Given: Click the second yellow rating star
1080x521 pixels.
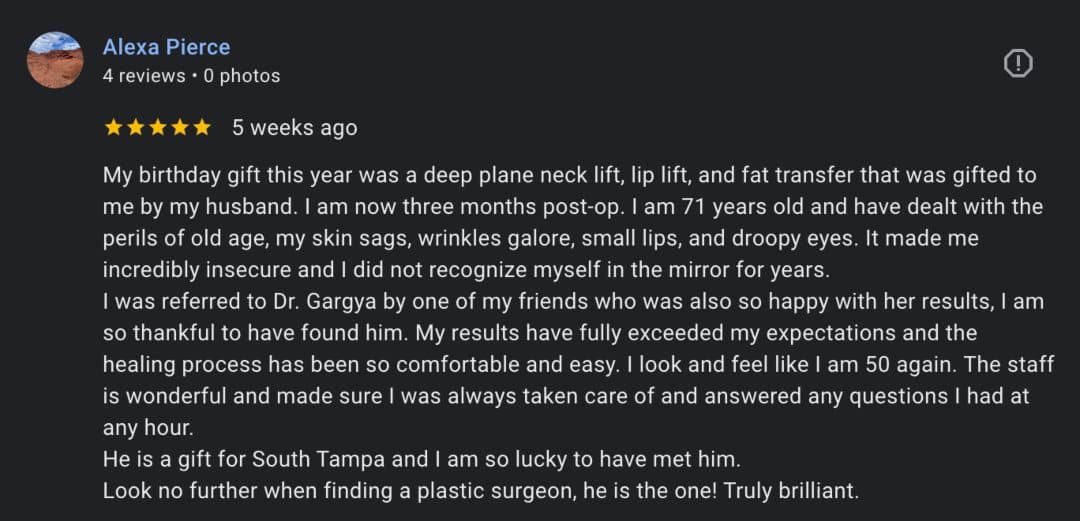Looking at the screenshot, I should (135, 128).
